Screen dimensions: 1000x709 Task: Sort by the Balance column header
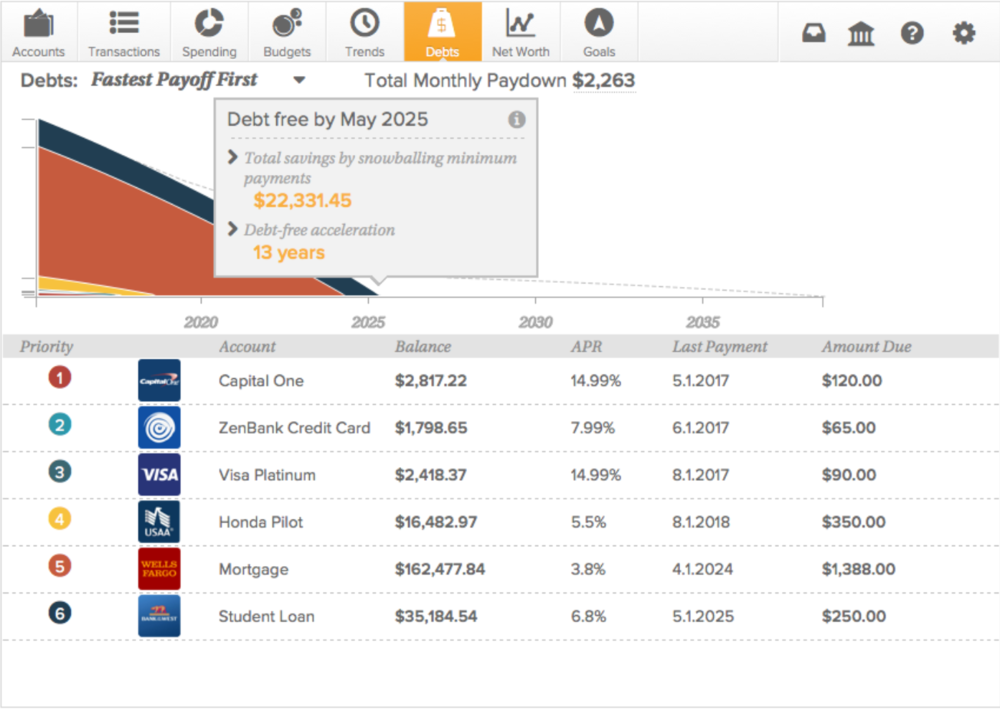pos(422,347)
